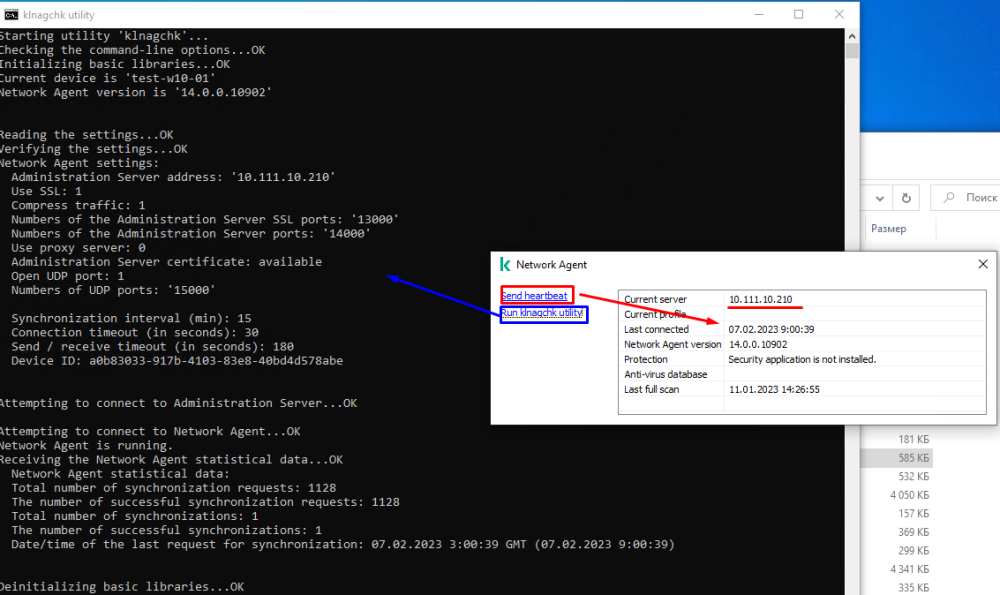This screenshot has height=595, width=1000.
Task: Click 'Security application is not installed.' text
Action: tap(802, 359)
